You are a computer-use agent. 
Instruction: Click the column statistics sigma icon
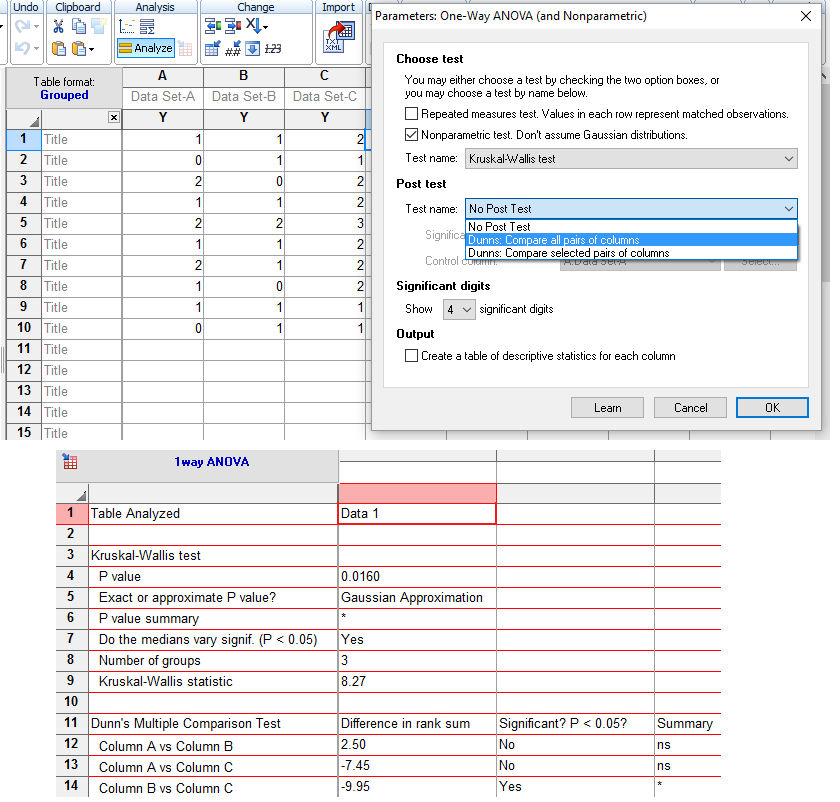coord(147,26)
